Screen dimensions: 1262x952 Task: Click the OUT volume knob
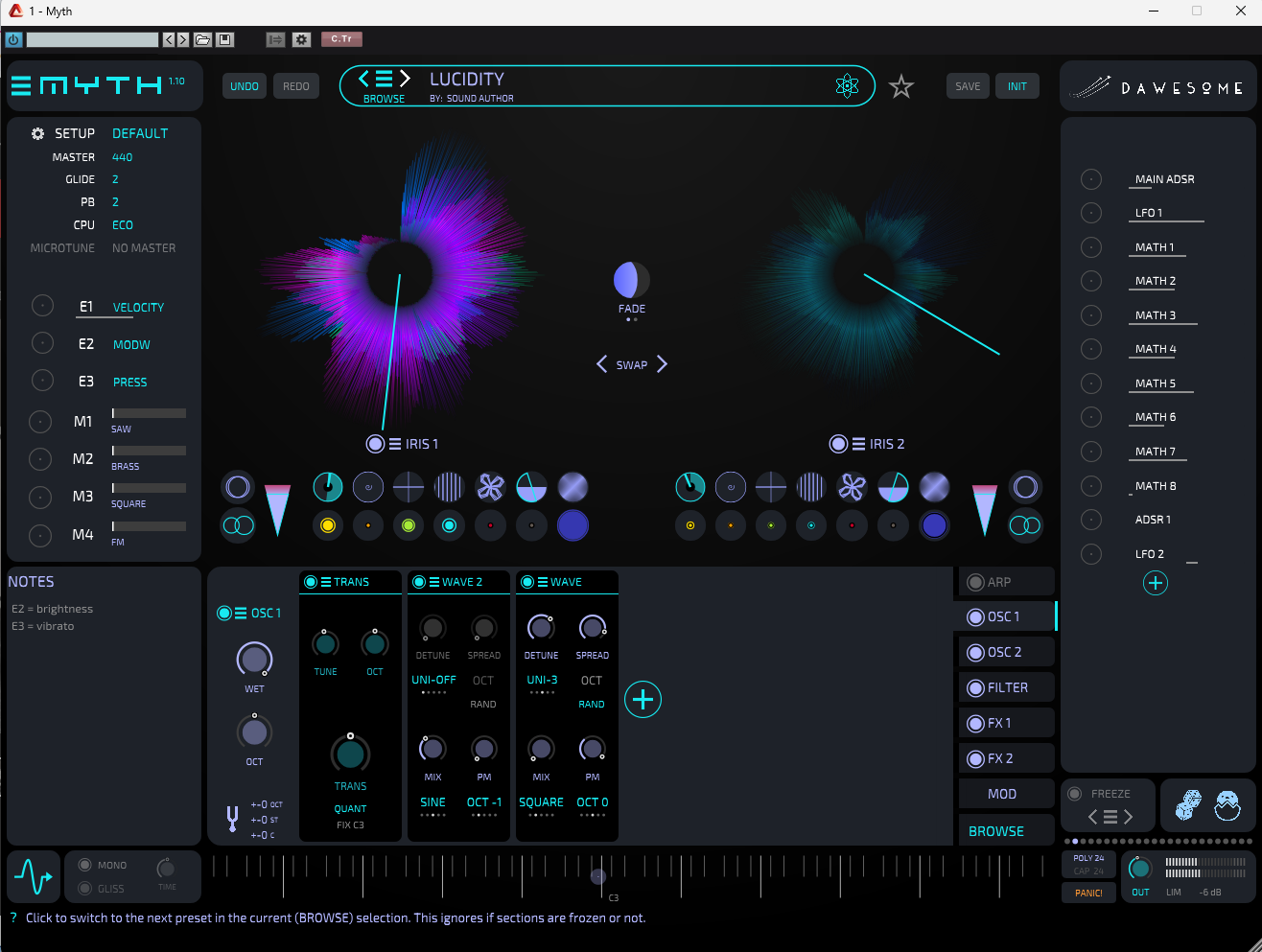click(1140, 869)
